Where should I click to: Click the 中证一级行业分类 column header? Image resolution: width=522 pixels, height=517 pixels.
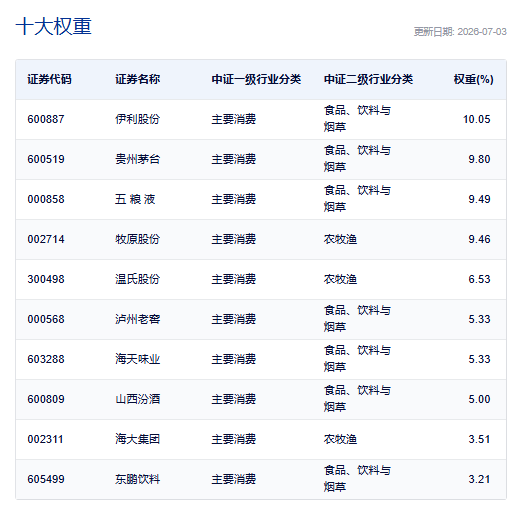point(256,79)
